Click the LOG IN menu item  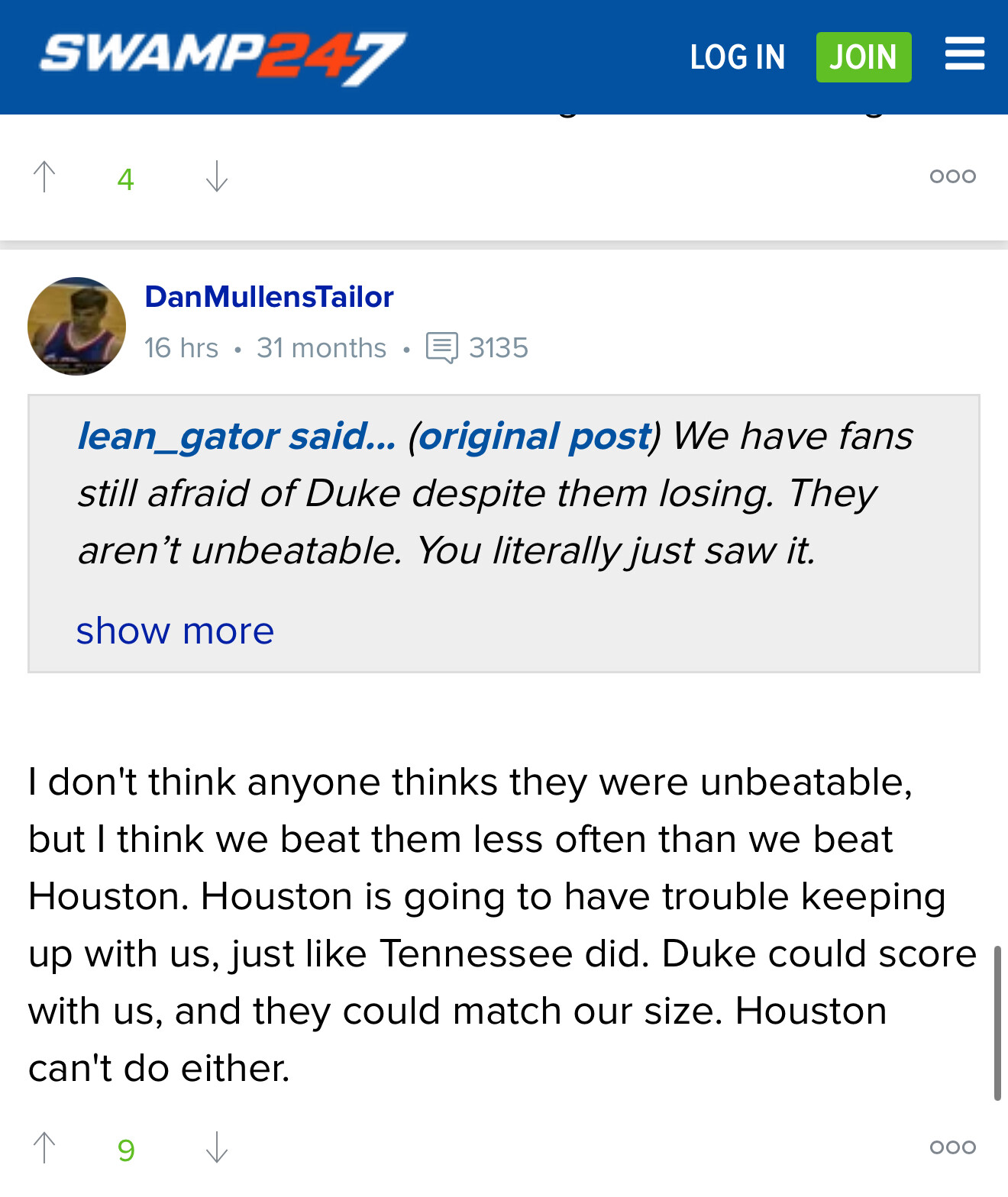point(737,57)
